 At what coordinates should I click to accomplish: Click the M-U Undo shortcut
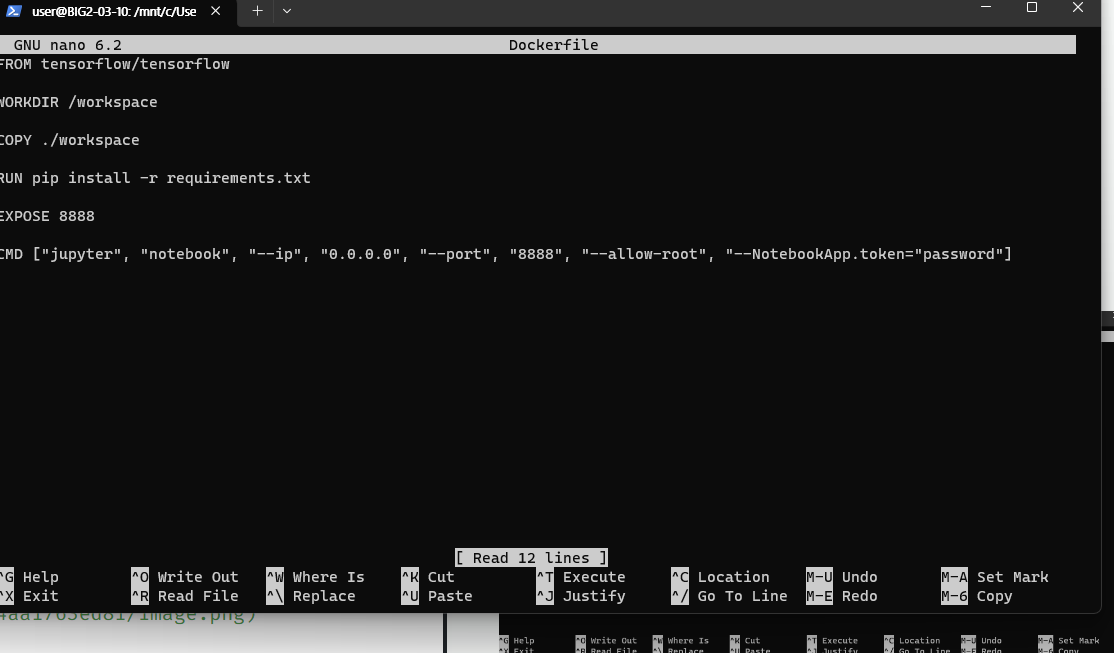[841, 577]
